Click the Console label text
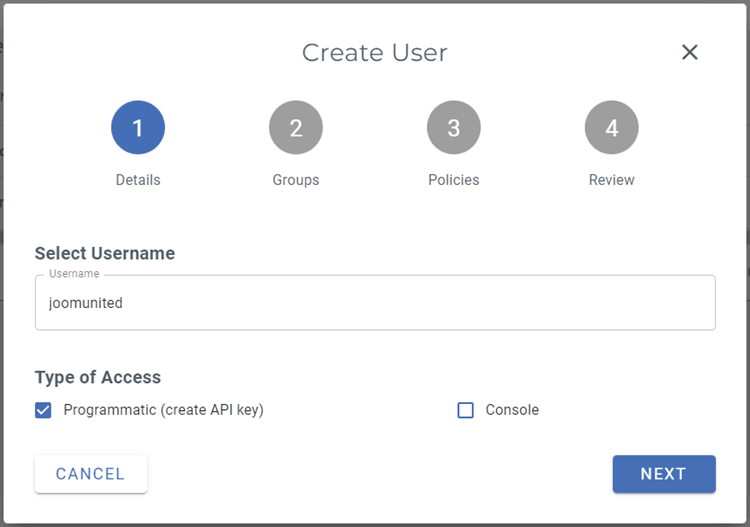Screen dimensions: 750x527 click(x=512, y=410)
